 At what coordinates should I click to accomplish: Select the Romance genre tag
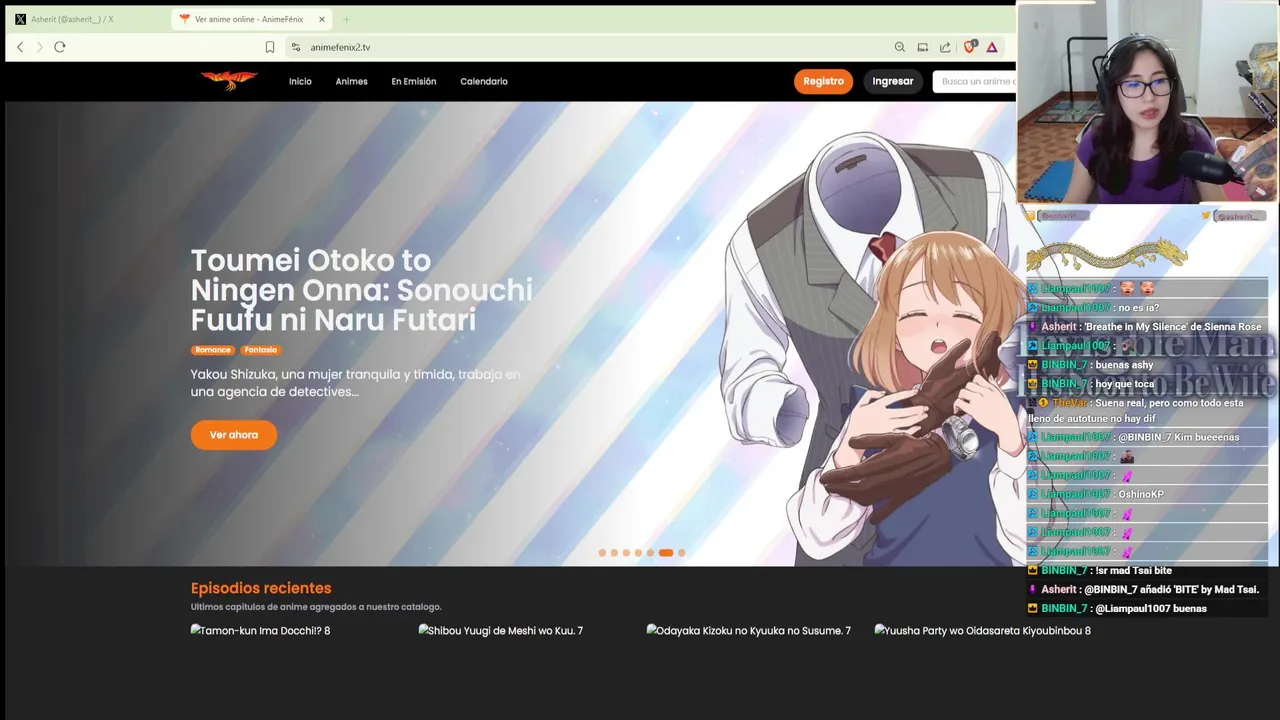tap(213, 350)
